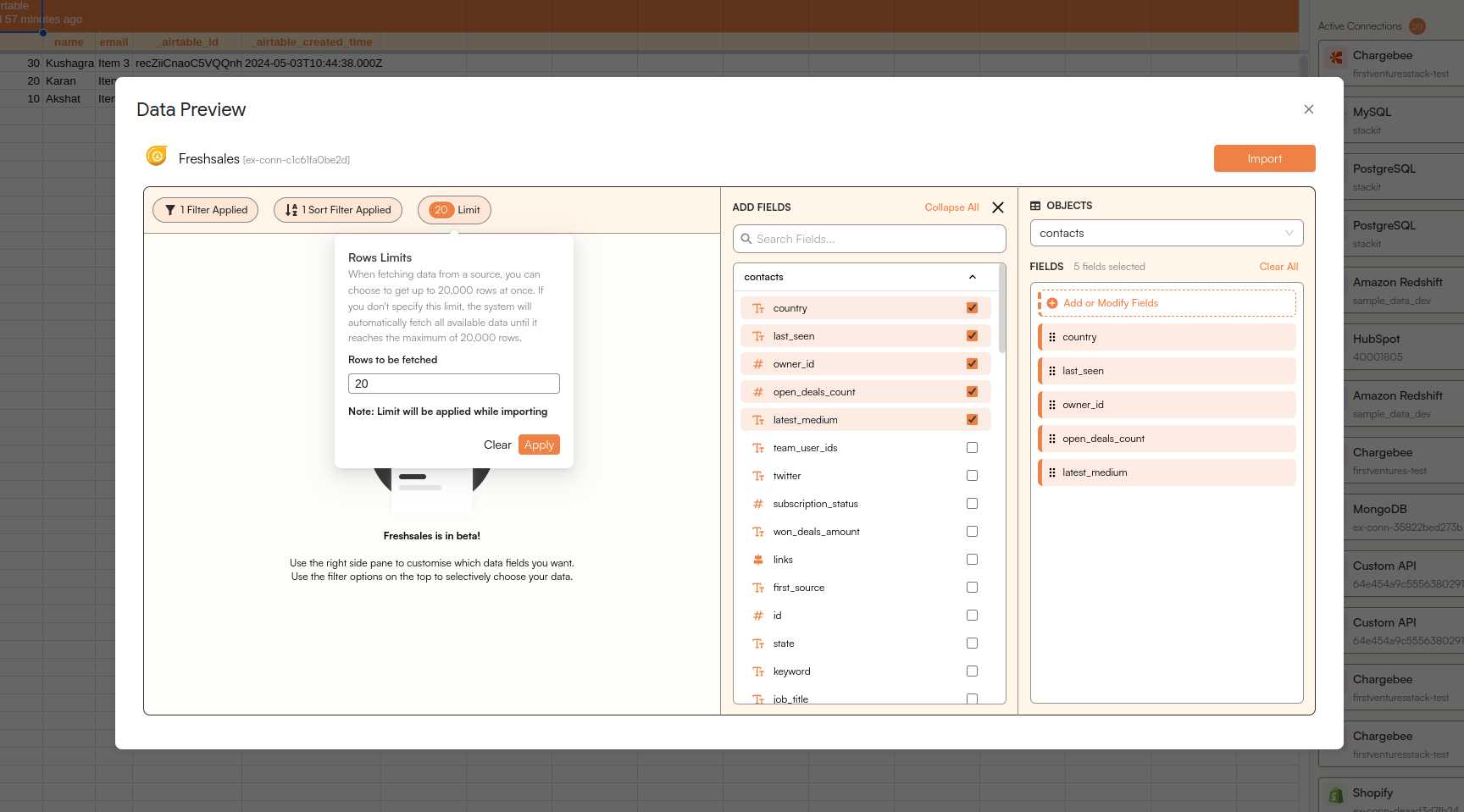Click the links field type icon

pyautogui.click(x=758, y=560)
